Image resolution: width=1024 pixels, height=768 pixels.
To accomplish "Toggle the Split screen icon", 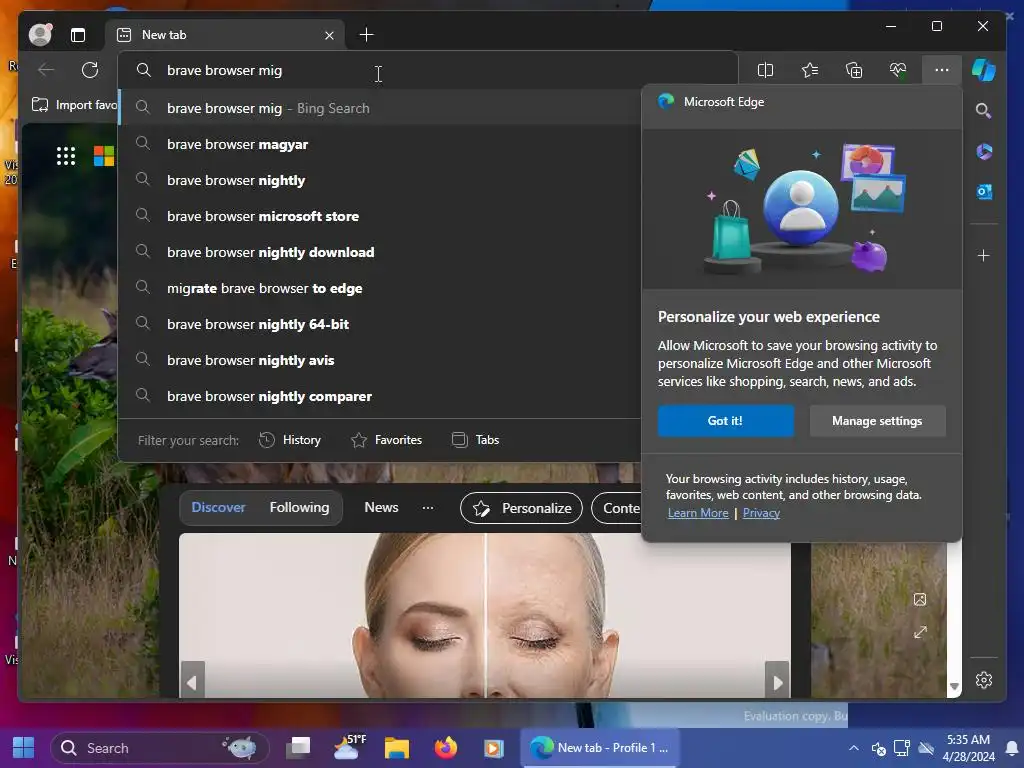I will point(765,70).
